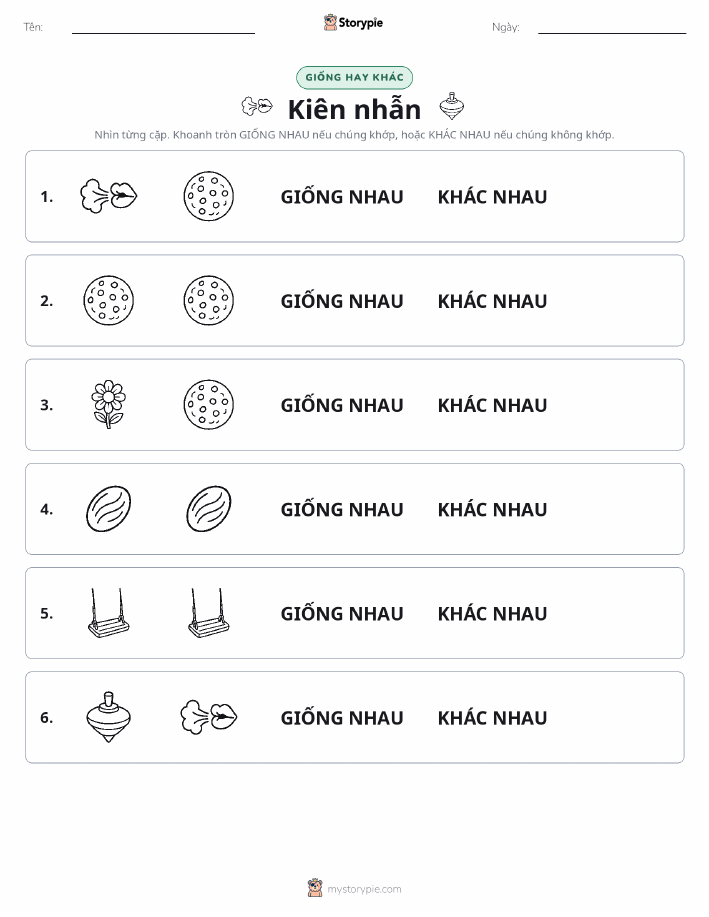Select GIỐNG NHAU for row 2
Viewport: 709px width, 917px height.
point(342,301)
